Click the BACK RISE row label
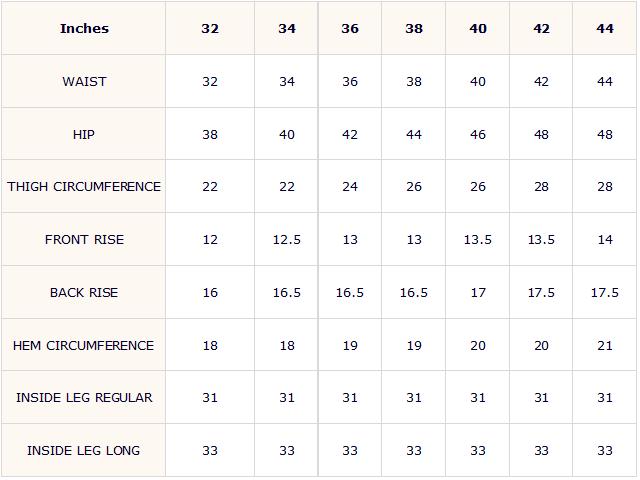This screenshot has width=640, height=480. 84,293
